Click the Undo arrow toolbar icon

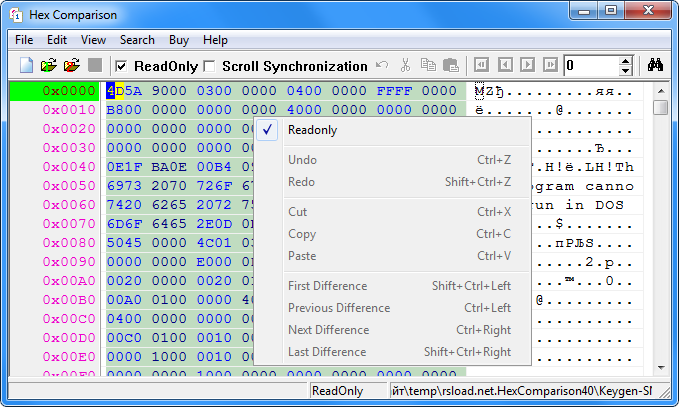tap(382, 66)
